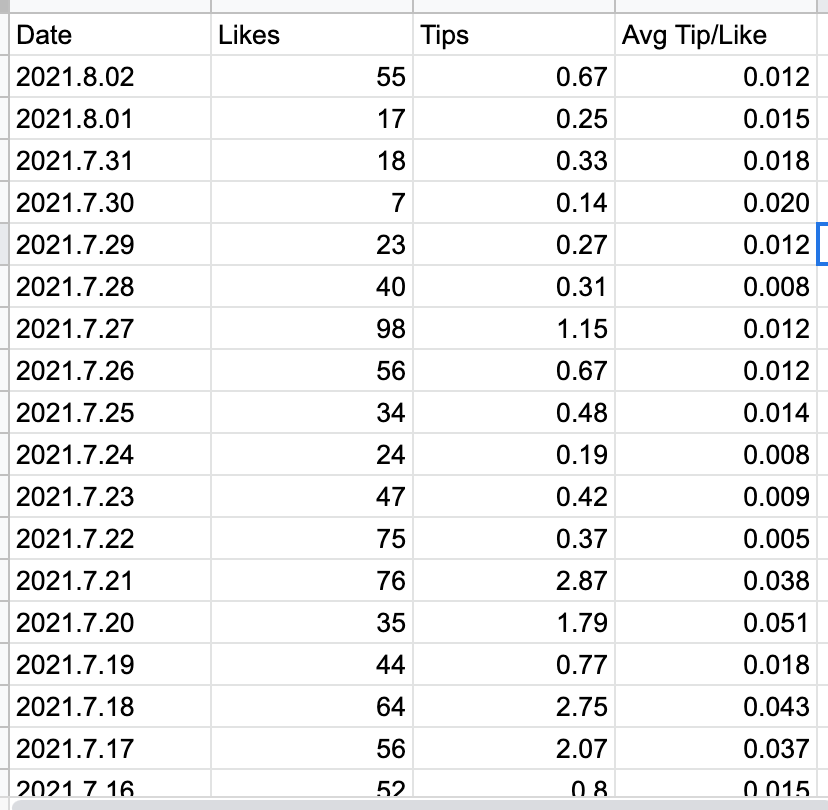This screenshot has height=810, width=828.
Task: Select the Likes header cell
Action: pyautogui.click(x=312, y=34)
